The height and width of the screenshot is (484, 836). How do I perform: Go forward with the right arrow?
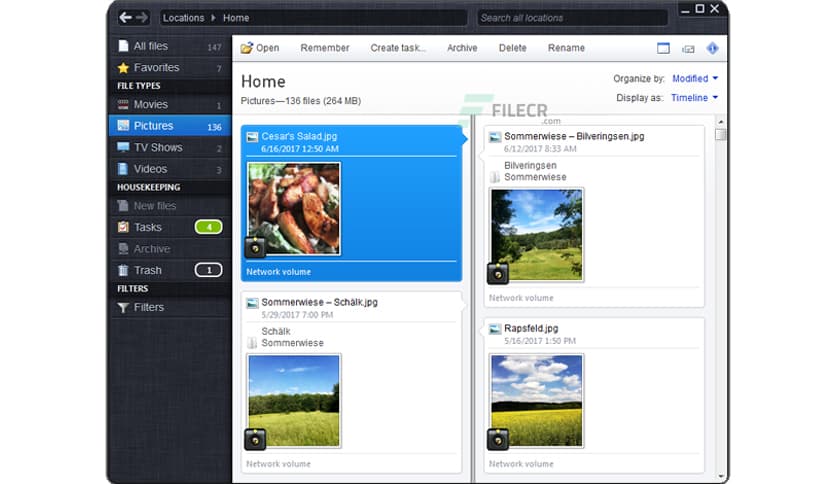point(142,18)
